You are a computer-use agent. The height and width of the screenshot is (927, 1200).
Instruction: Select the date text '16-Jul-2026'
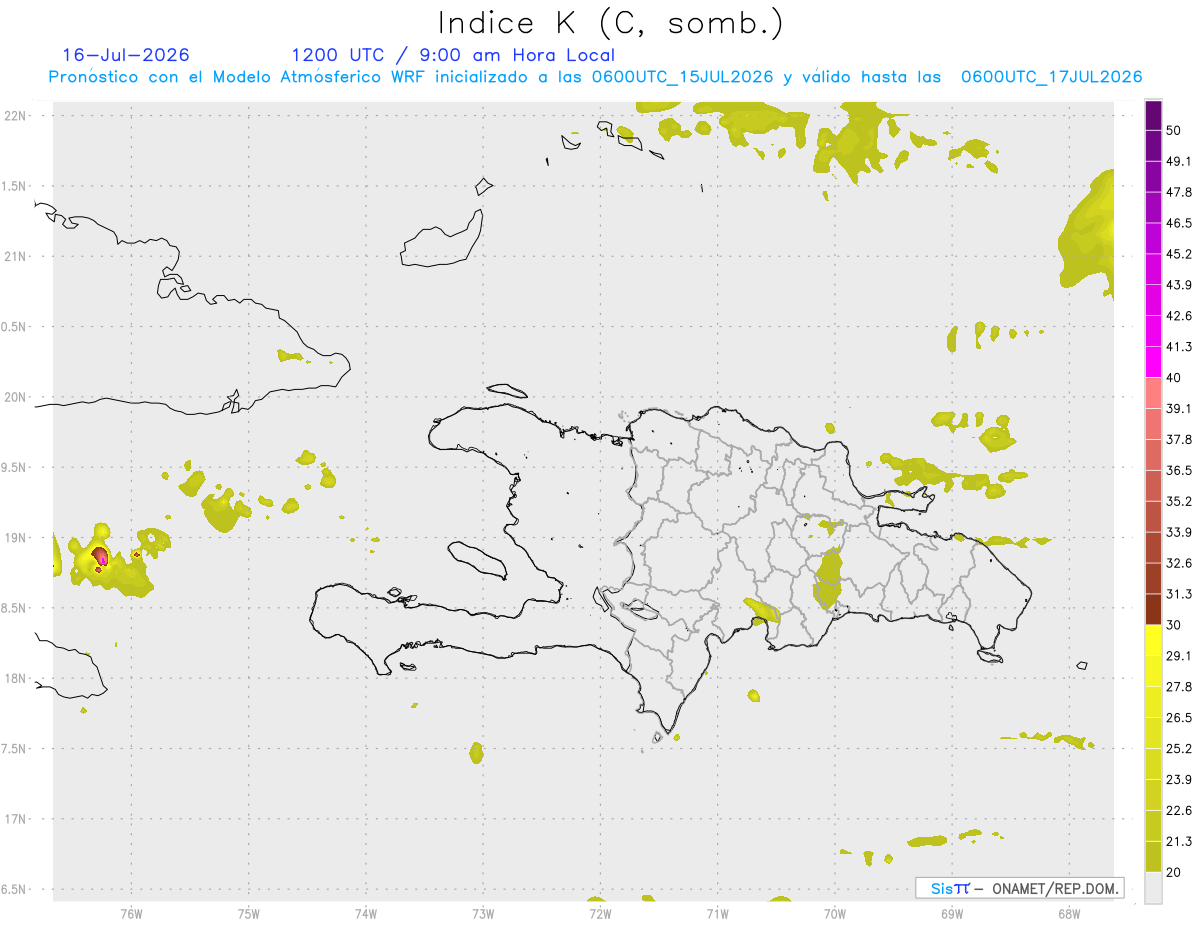(x=126, y=55)
